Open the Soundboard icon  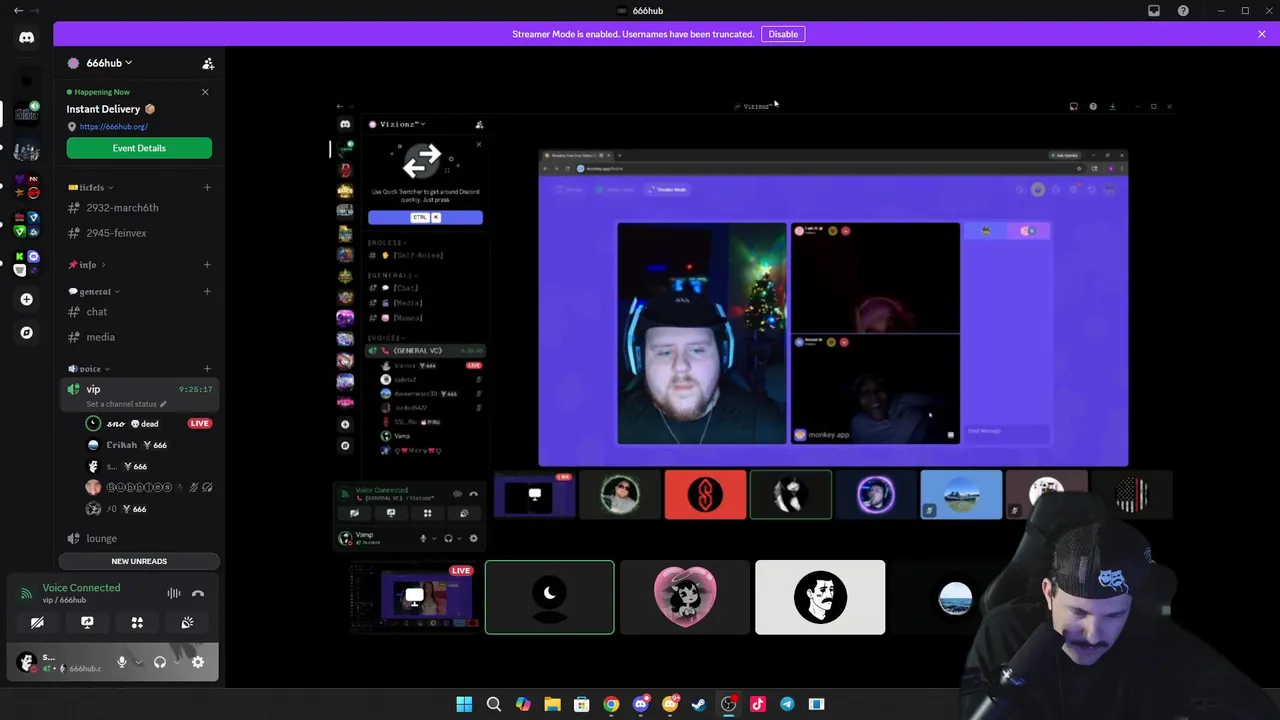[x=187, y=622]
